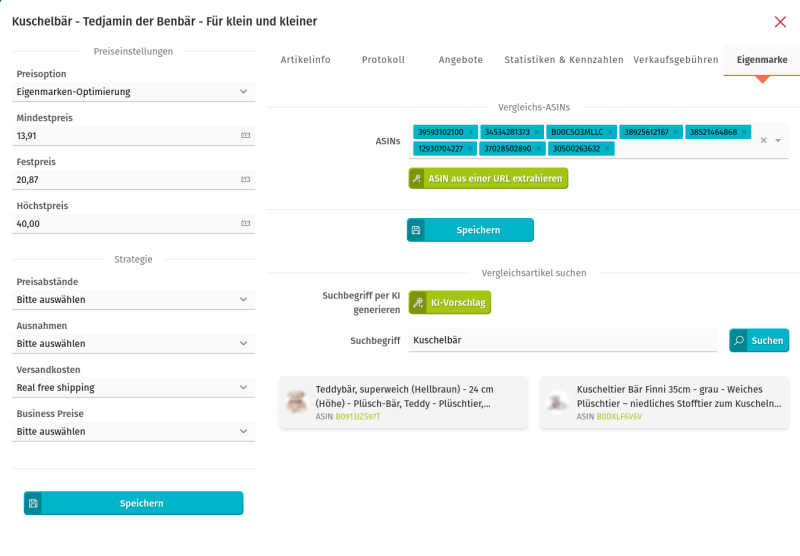The width and height of the screenshot is (800, 556).
Task: Save price settings with bottom-left Speichern
Action: pos(134,503)
